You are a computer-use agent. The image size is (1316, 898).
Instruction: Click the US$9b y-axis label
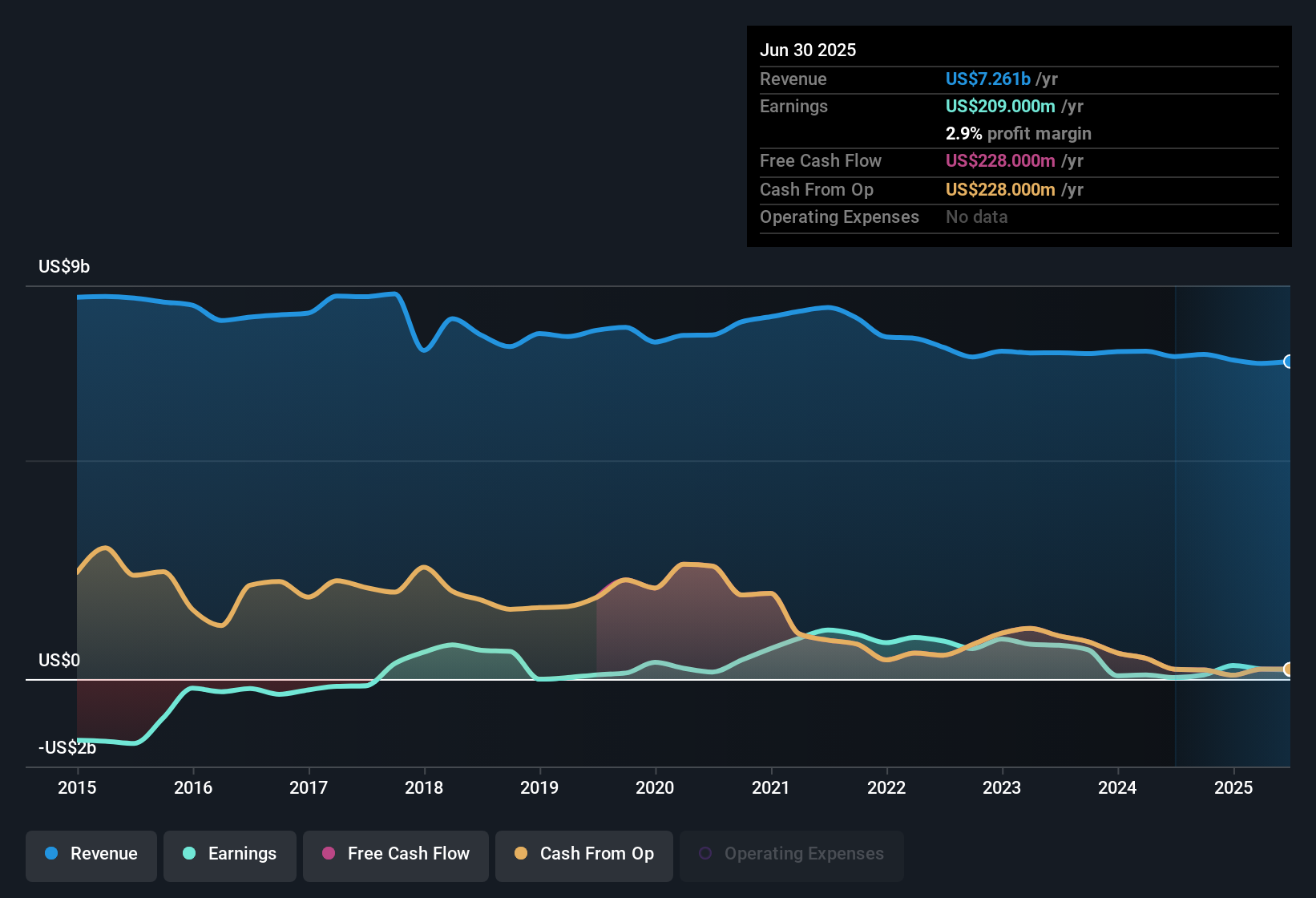click(x=64, y=266)
